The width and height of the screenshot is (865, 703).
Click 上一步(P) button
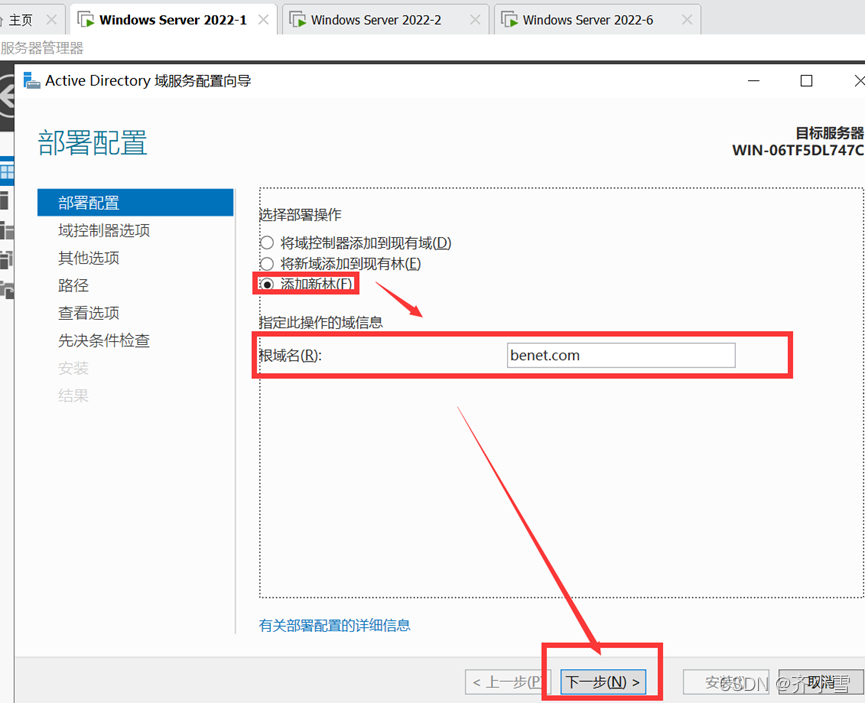pyautogui.click(x=508, y=682)
